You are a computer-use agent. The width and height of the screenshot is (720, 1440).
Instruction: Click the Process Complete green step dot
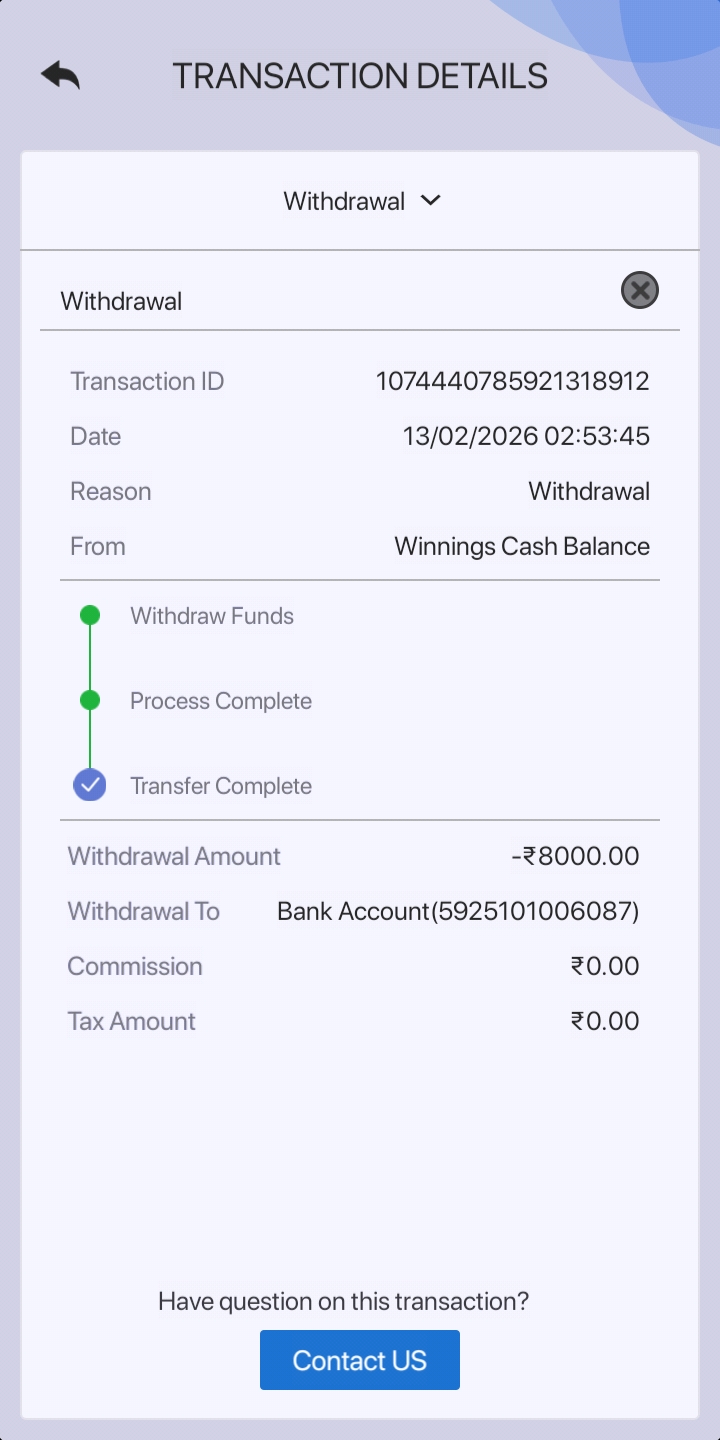click(90, 700)
